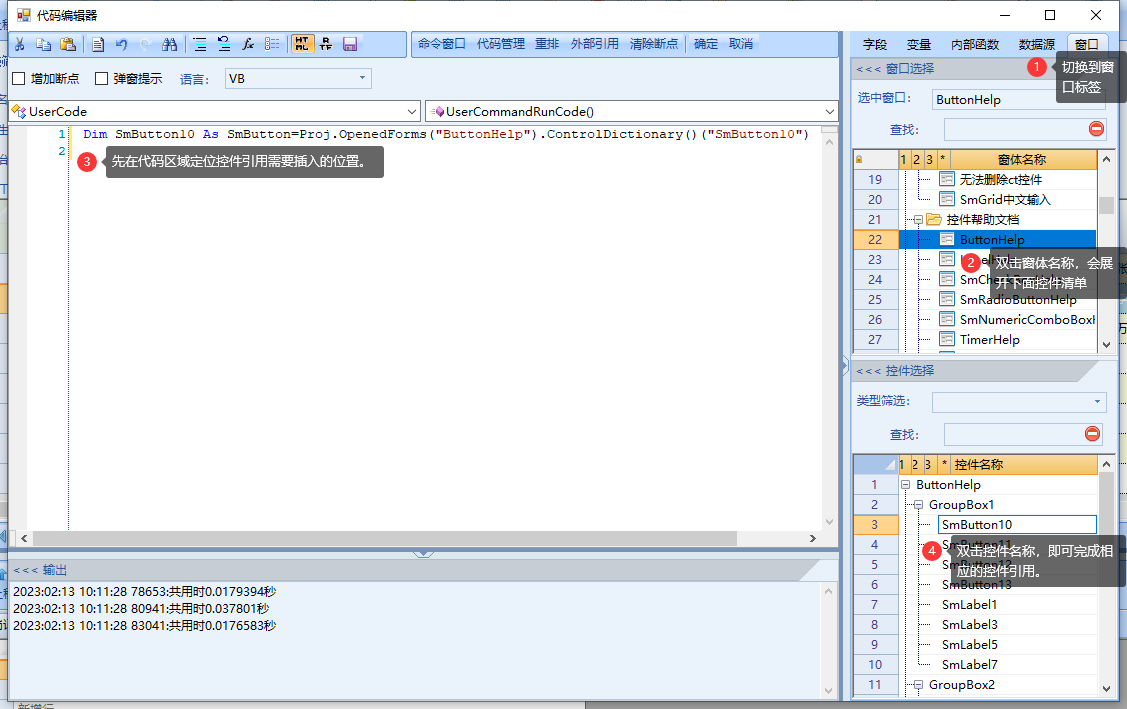1127x709 pixels.
Task: Click the control 查找 search field
Action: [x=1013, y=434]
